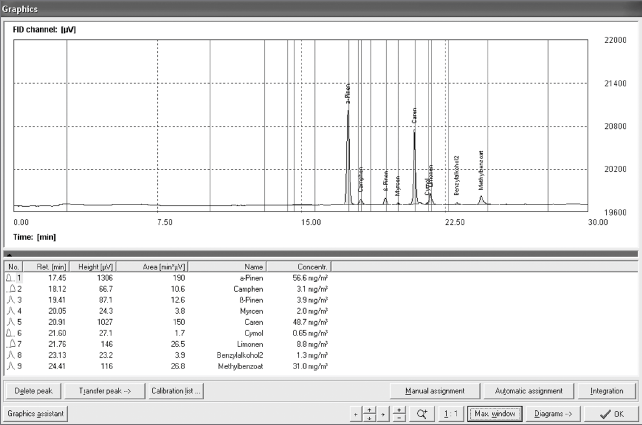Click the plus scale button
The width and height of the screenshot is (642, 425).
point(399,410)
